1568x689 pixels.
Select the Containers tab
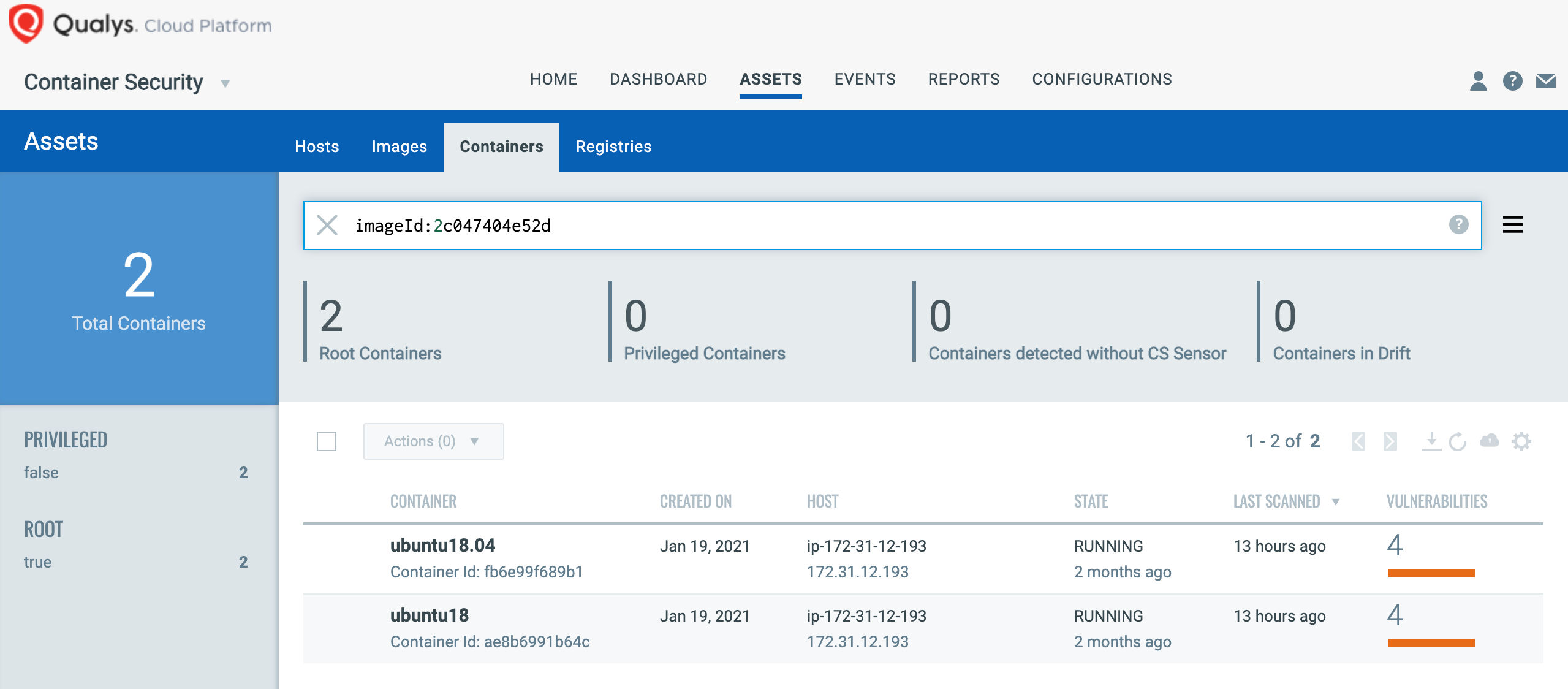(x=501, y=147)
